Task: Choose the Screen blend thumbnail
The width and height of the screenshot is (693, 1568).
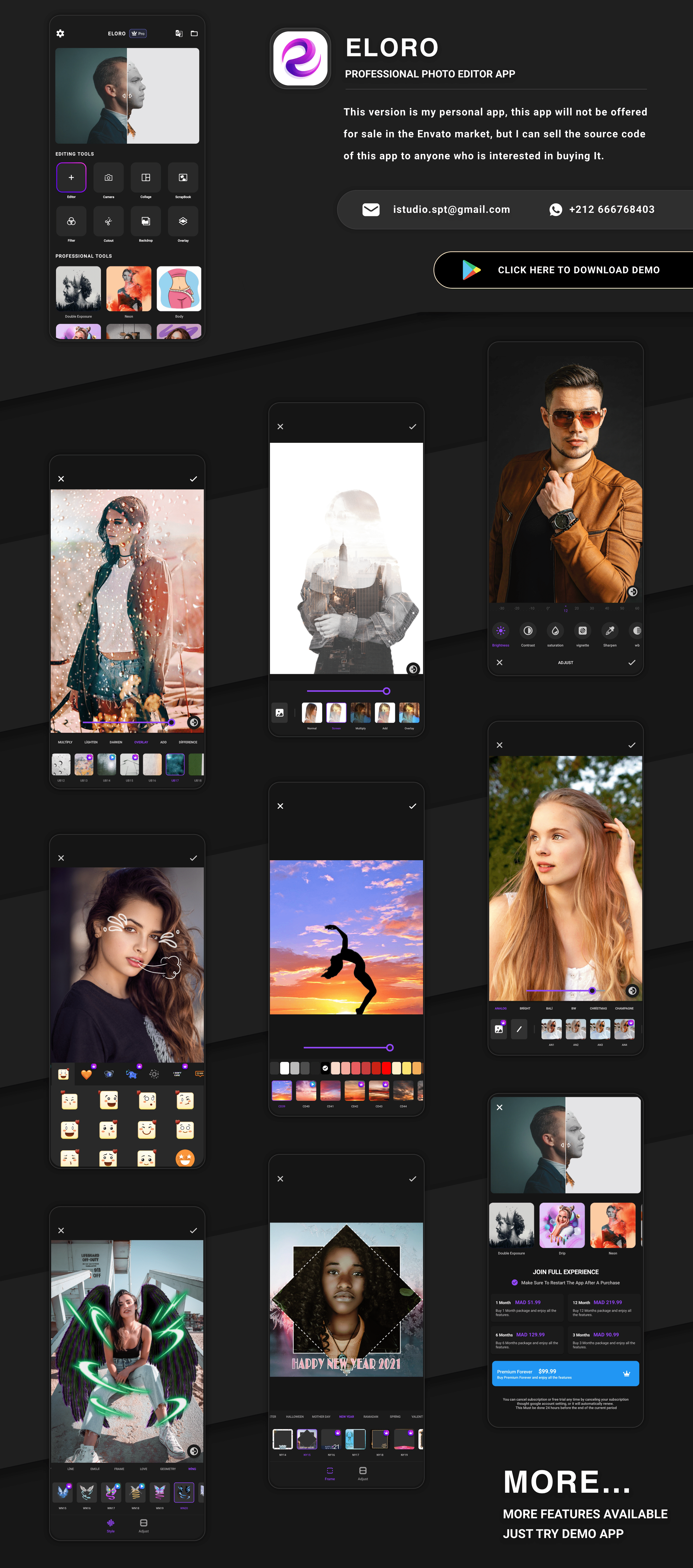Action: [x=336, y=713]
